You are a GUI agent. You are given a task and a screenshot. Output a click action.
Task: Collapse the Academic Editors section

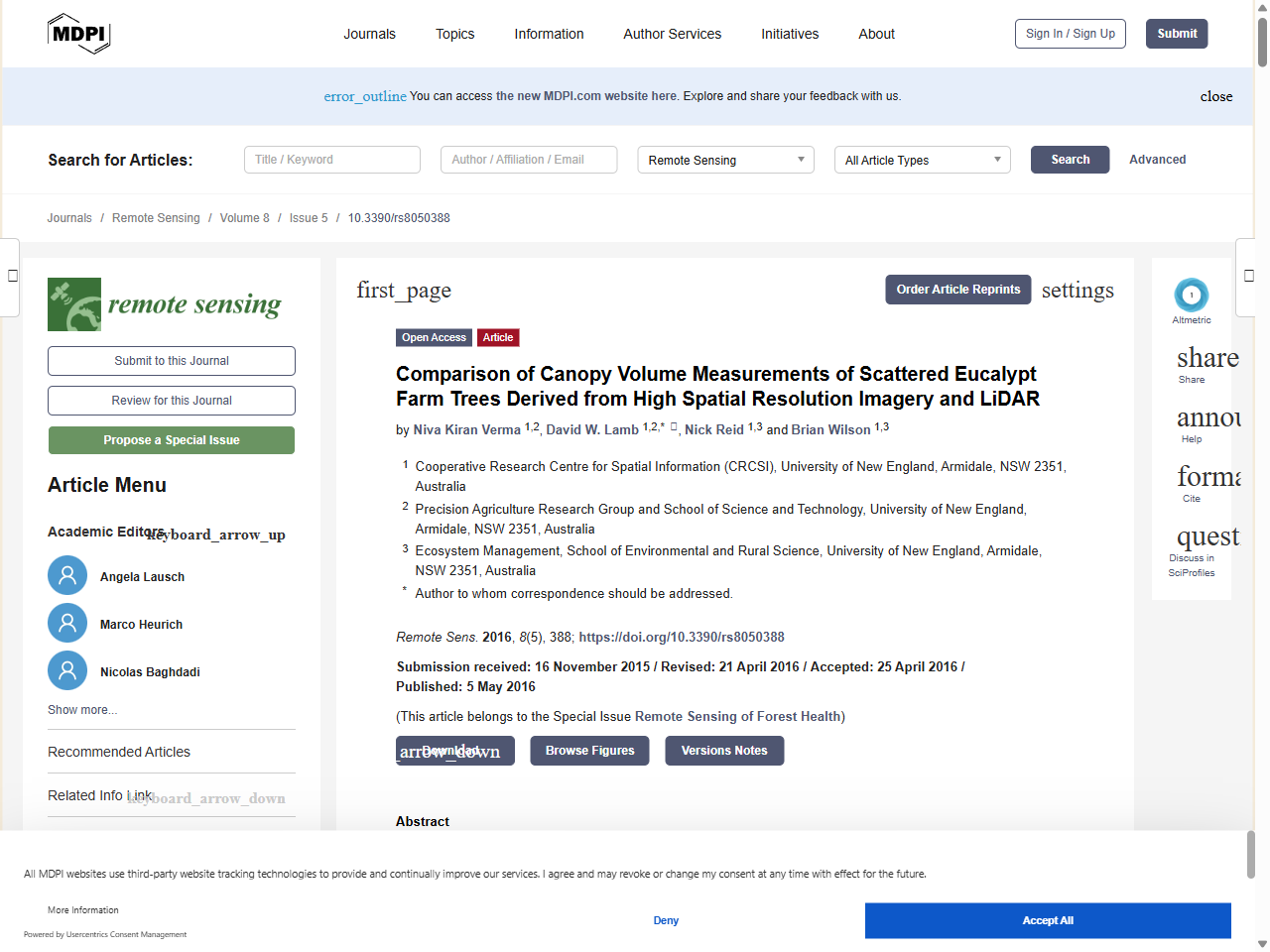coord(216,535)
